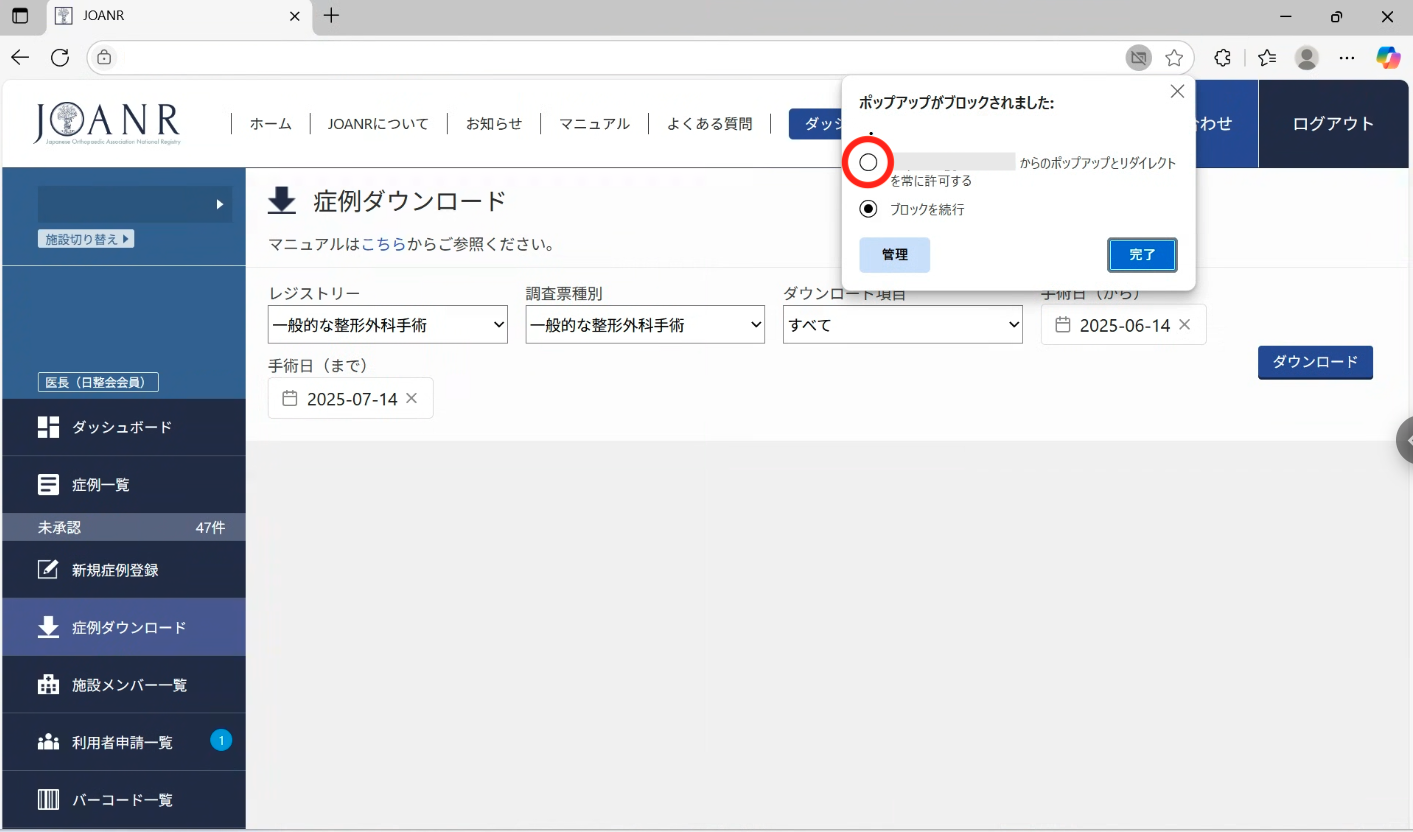Select the 症例一覧 list icon

coord(47,484)
